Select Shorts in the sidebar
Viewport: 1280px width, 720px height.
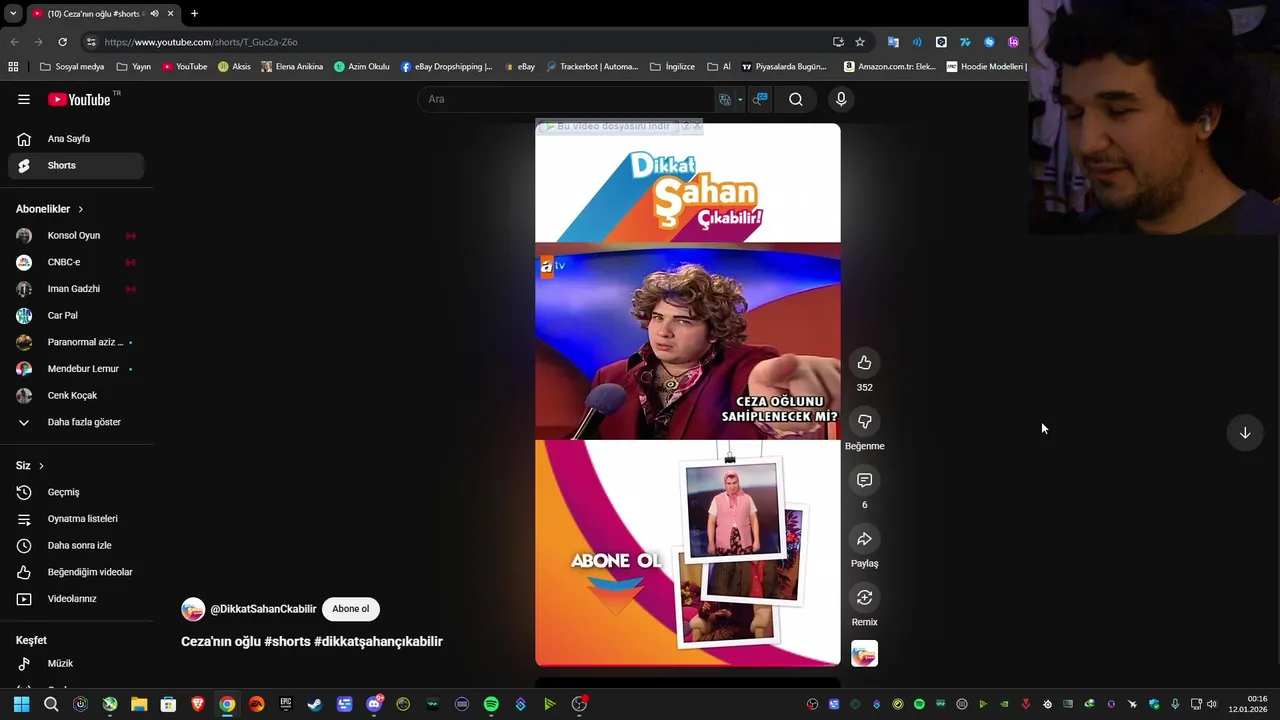pos(76,165)
